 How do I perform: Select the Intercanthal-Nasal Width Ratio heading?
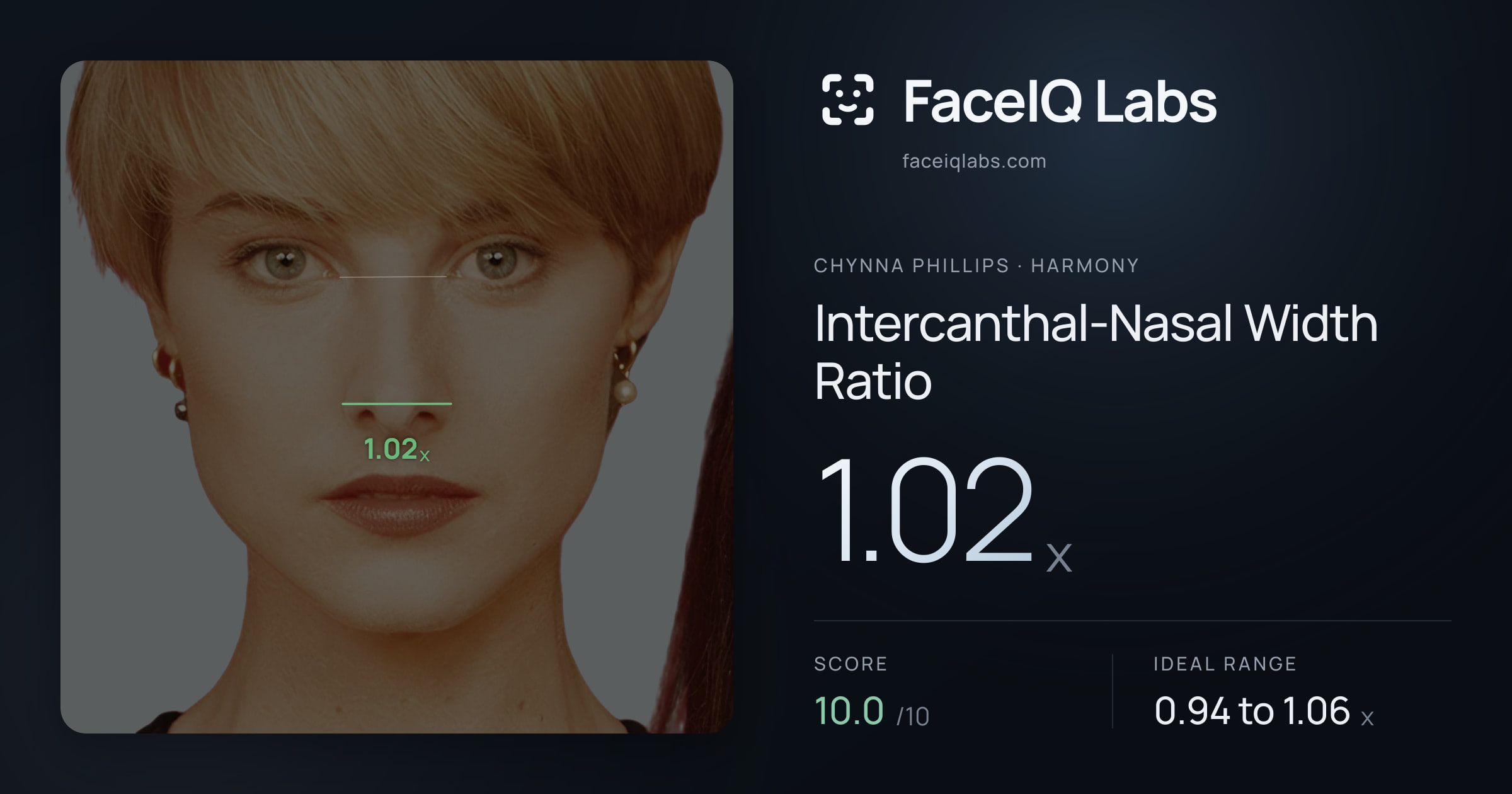[x=1096, y=352]
